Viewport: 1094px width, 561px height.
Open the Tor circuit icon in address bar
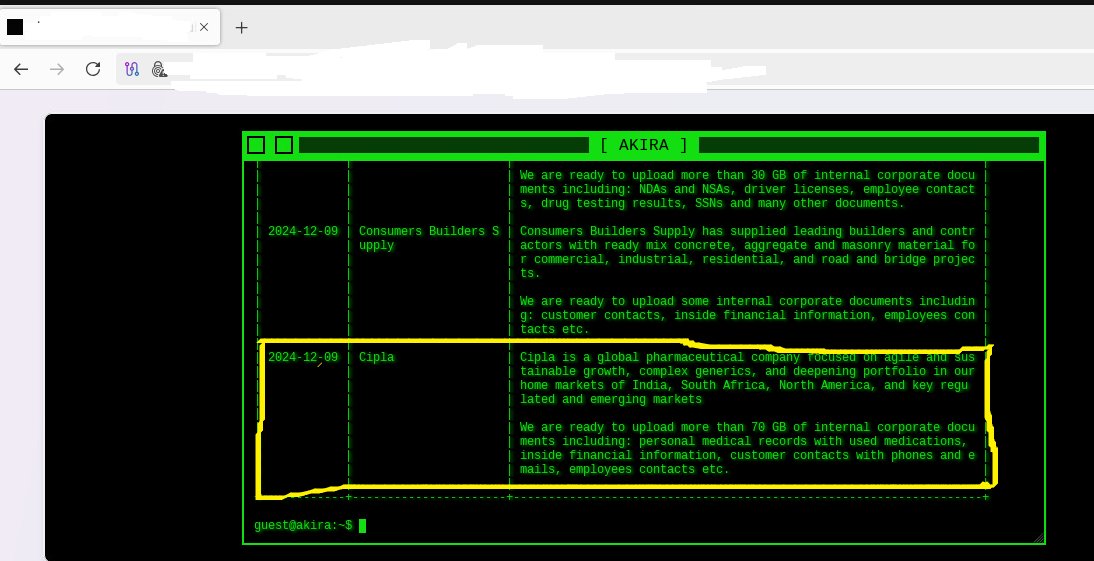point(132,69)
